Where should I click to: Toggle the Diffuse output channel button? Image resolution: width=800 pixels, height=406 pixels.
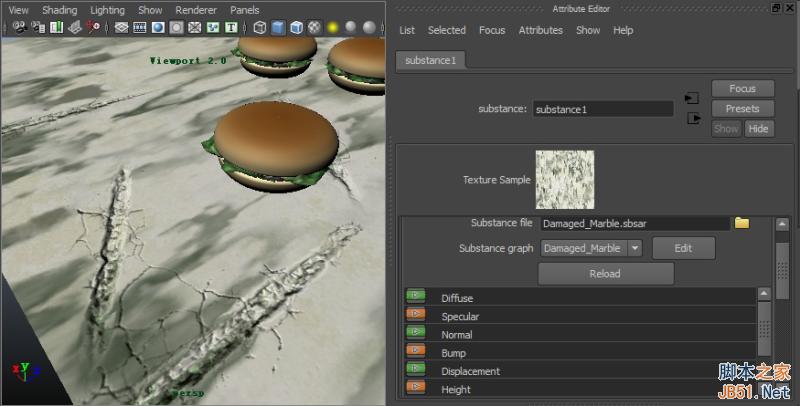[415, 297]
